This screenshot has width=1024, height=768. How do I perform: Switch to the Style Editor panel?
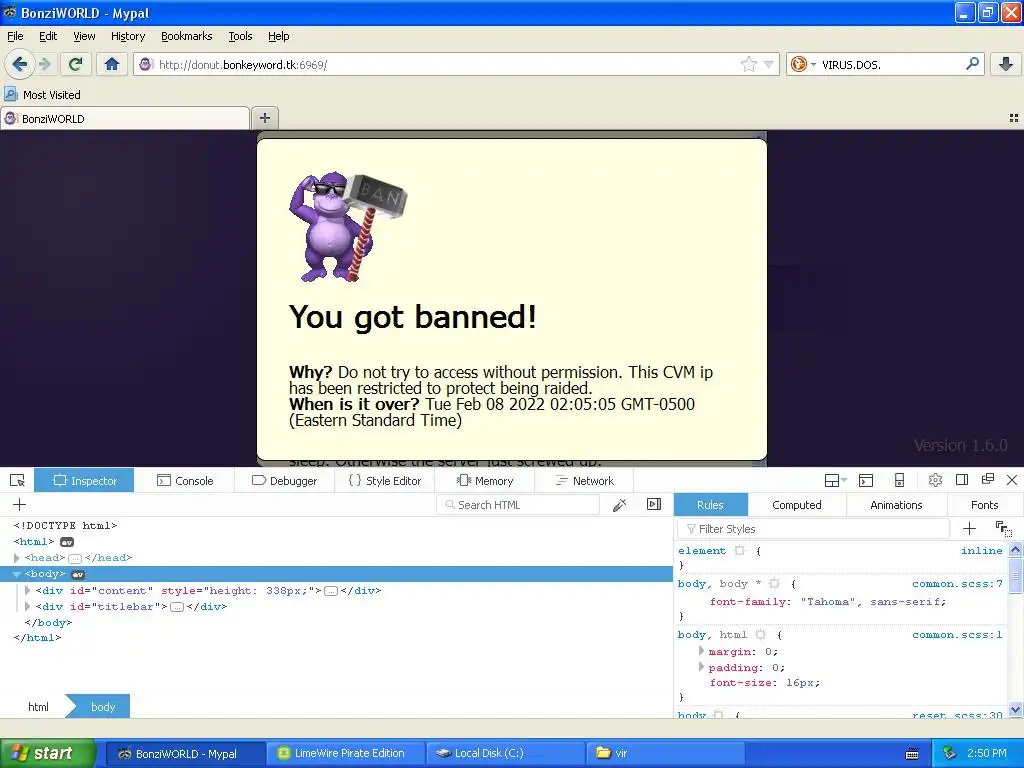(385, 481)
